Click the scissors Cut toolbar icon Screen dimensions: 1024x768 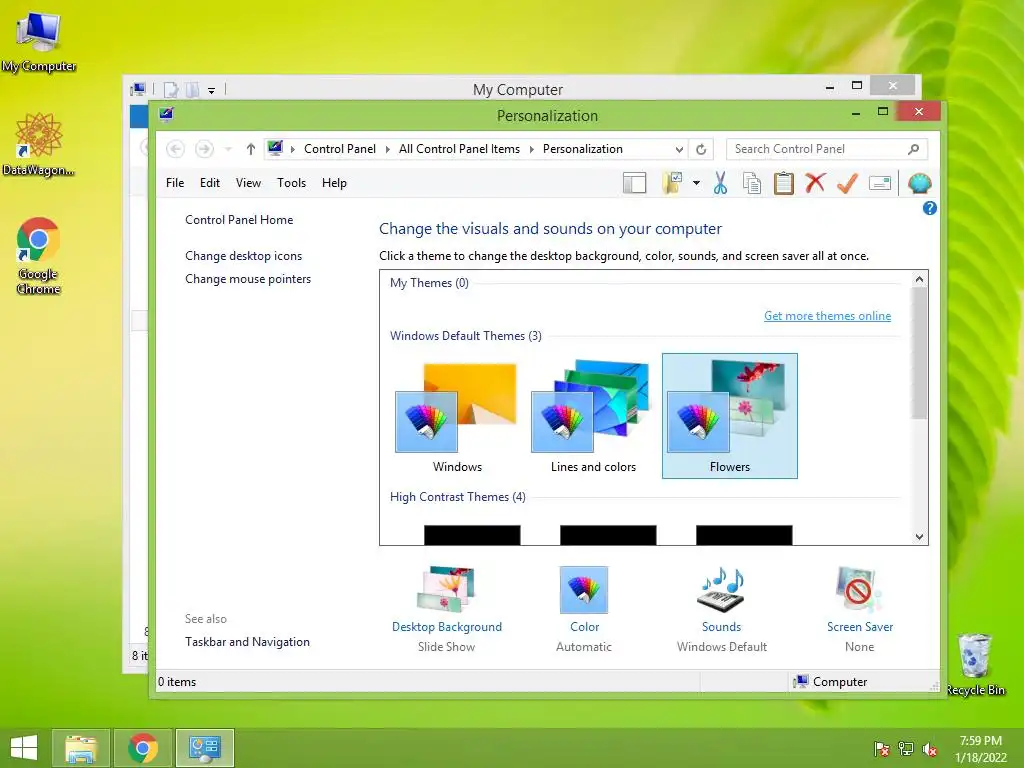(720, 184)
